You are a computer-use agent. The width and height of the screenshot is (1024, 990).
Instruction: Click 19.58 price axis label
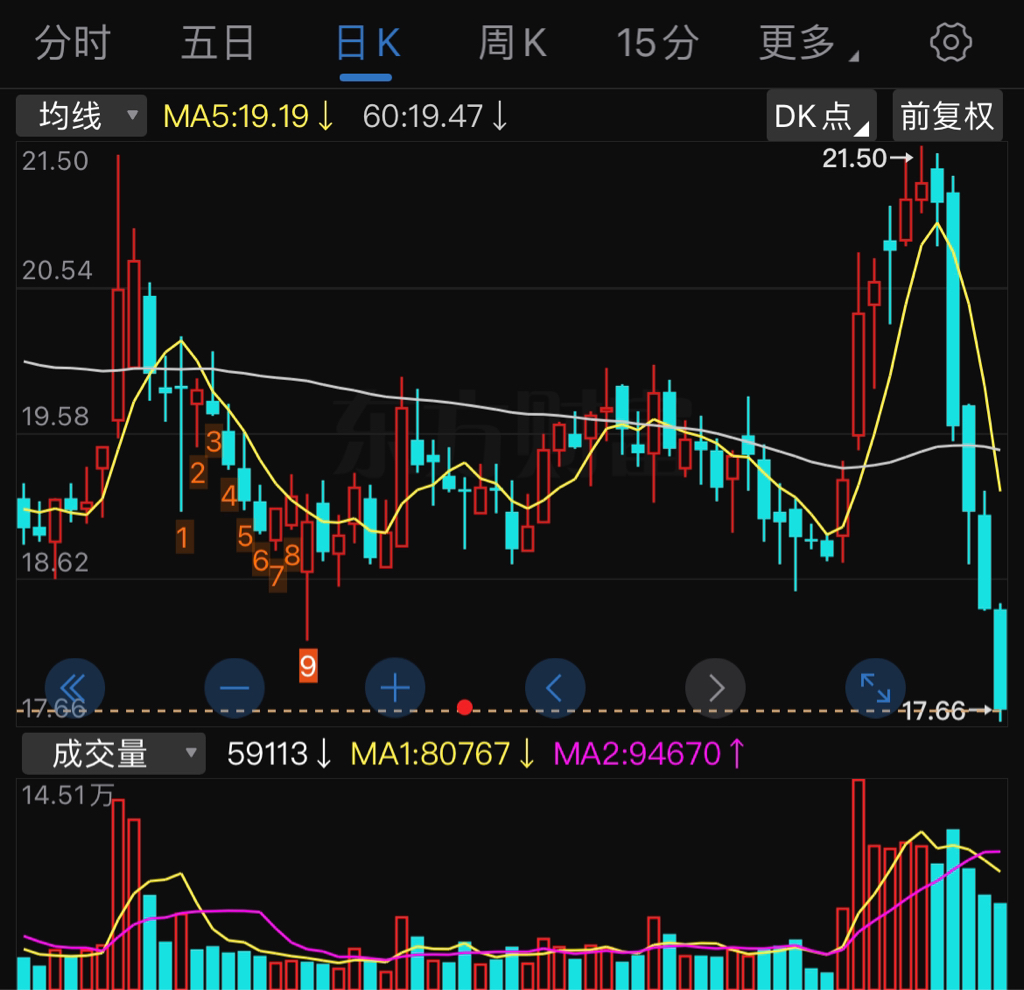click(56, 417)
